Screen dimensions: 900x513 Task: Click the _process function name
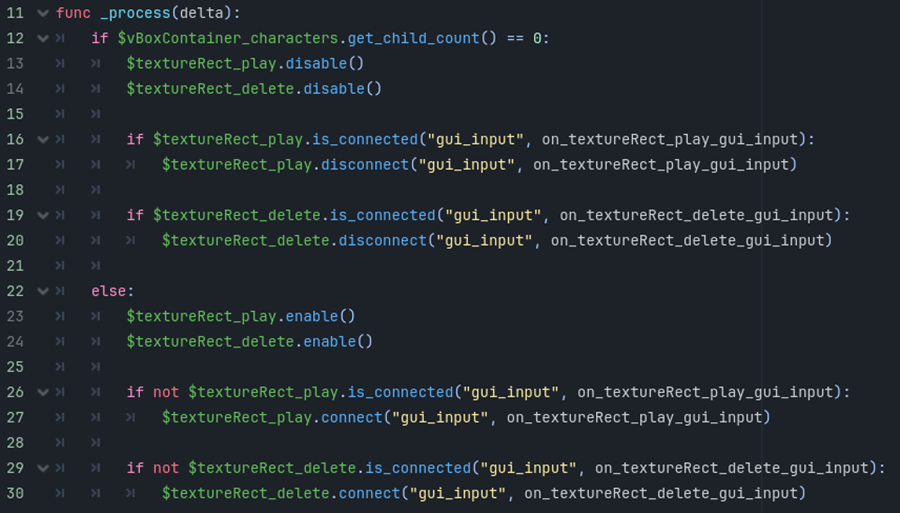click(135, 13)
